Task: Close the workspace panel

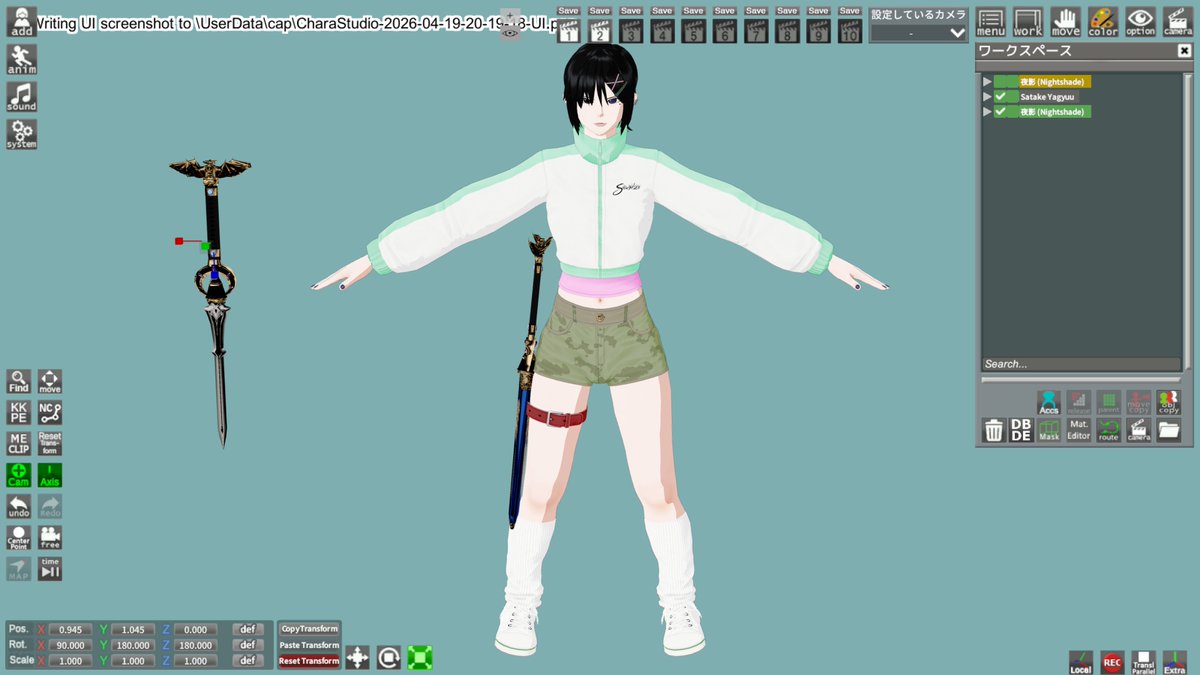Action: 1185,51
